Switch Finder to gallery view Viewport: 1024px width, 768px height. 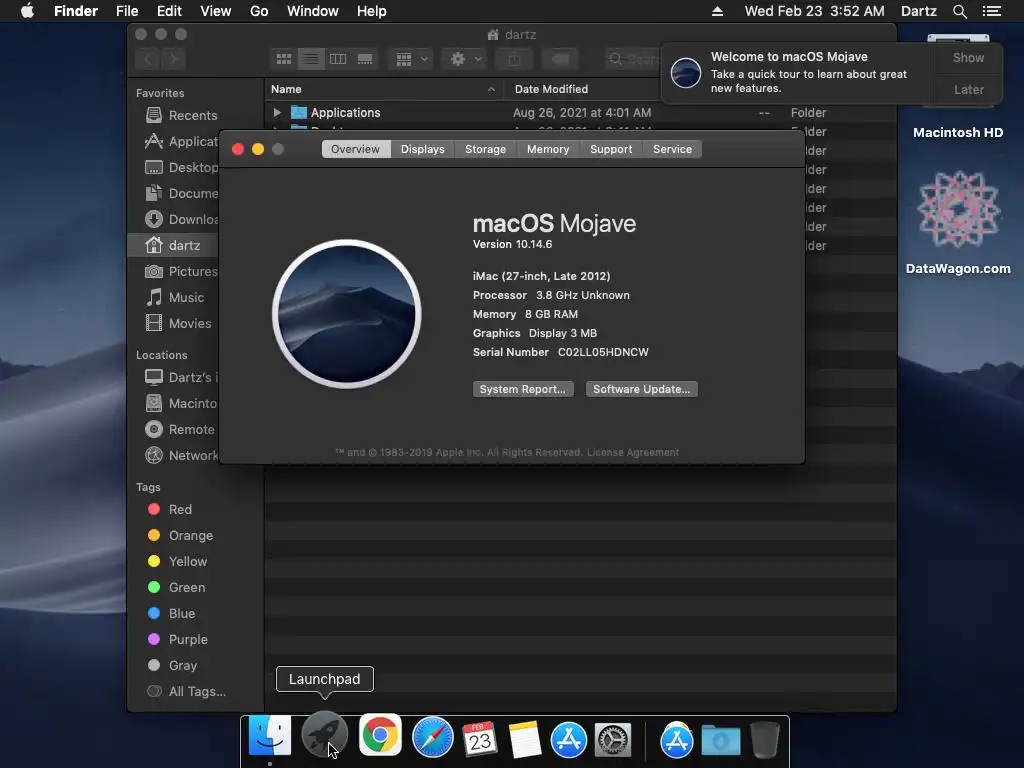coord(365,59)
